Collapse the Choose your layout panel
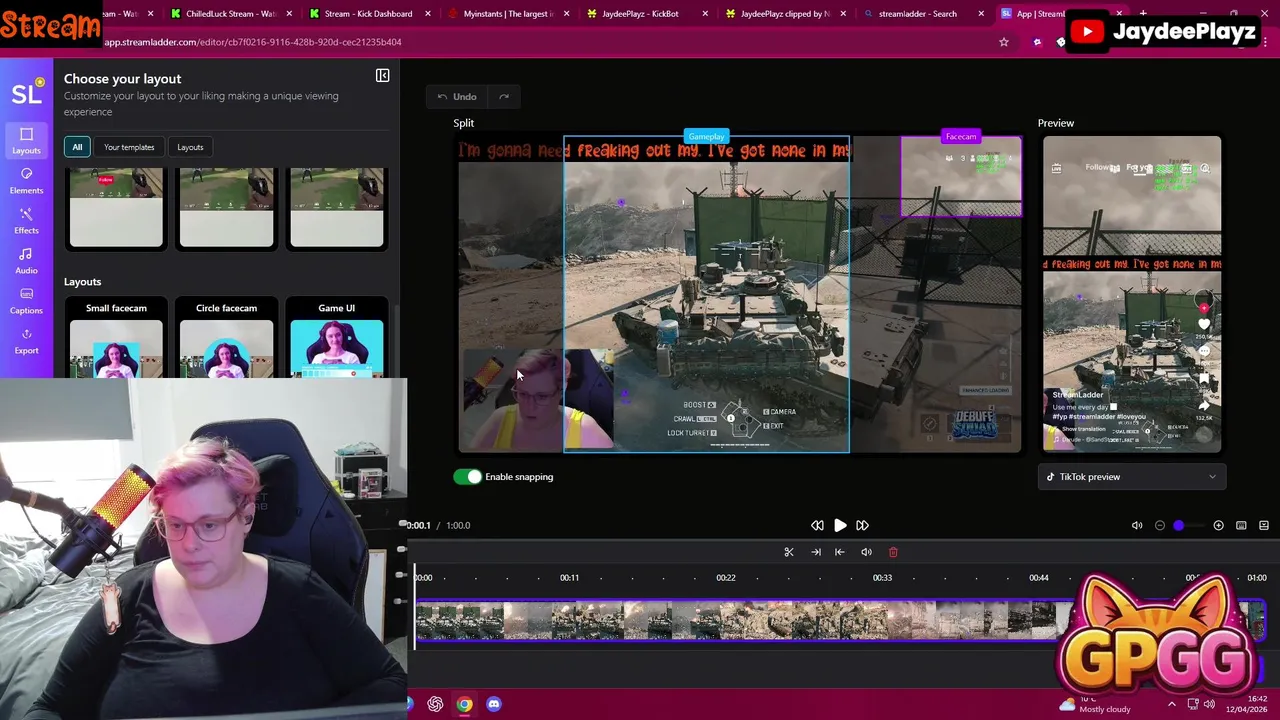The image size is (1280, 720). (382, 76)
